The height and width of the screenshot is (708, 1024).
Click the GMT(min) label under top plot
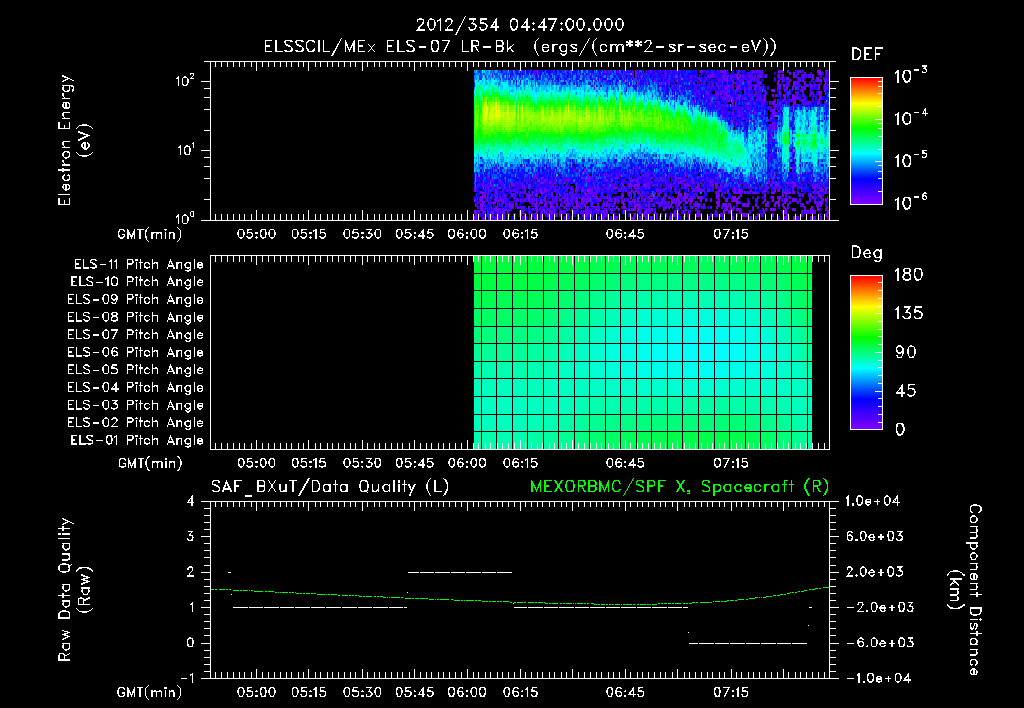(150, 234)
